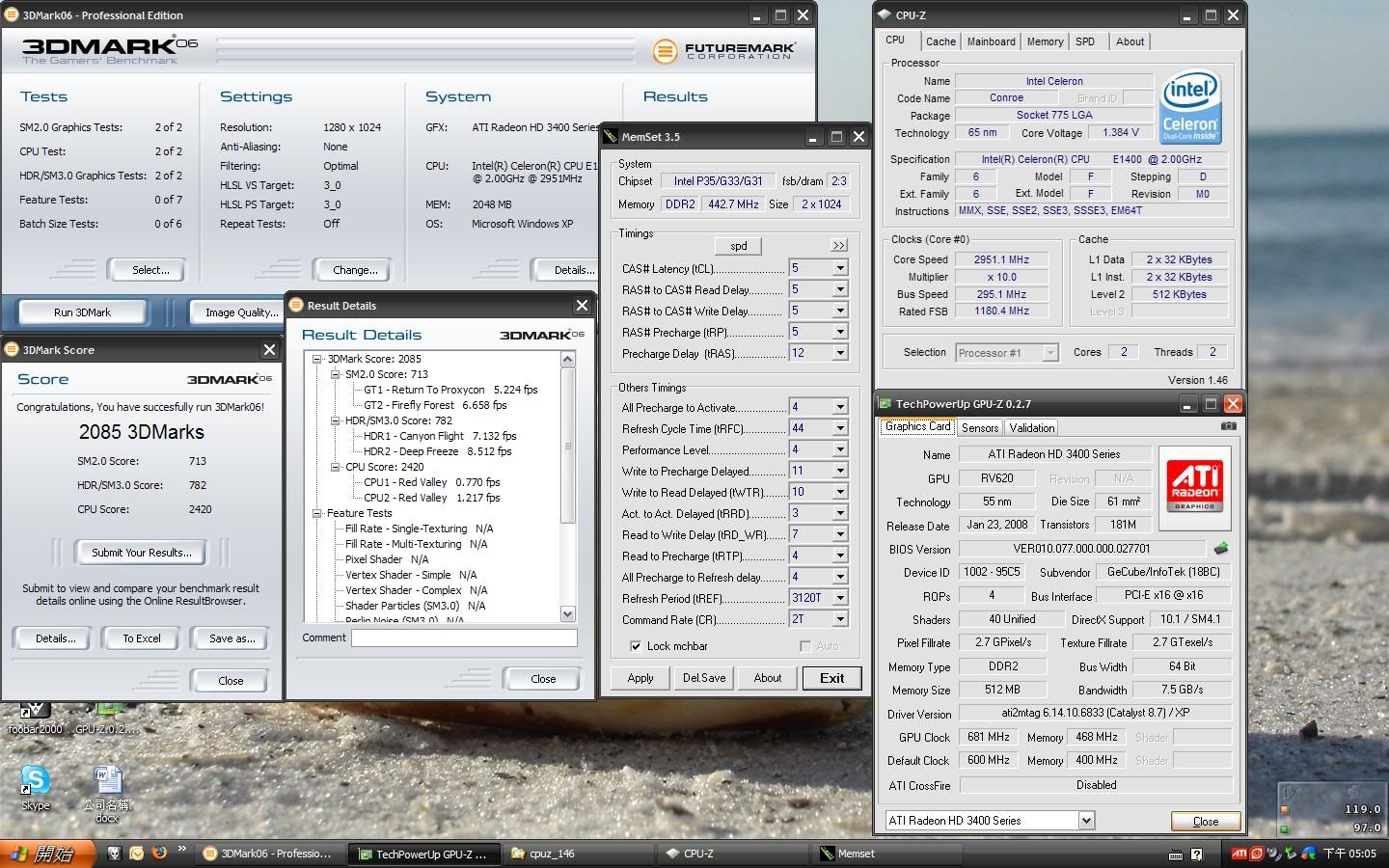Launch Firefox from the Quick Launch bar
Image resolution: width=1389 pixels, height=868 pixels.
pos(159,853)
